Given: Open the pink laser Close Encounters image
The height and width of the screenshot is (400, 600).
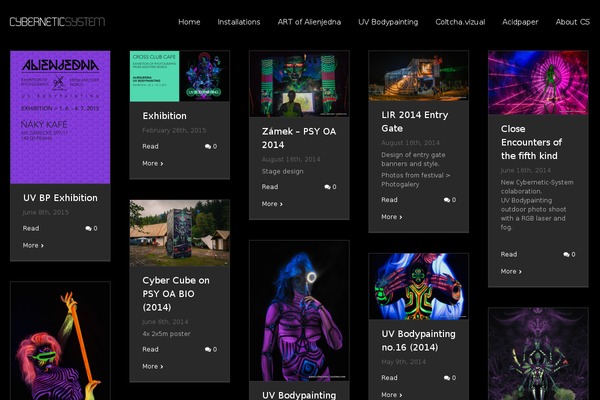Looking at the screenshot, I should tap(538, 82).
